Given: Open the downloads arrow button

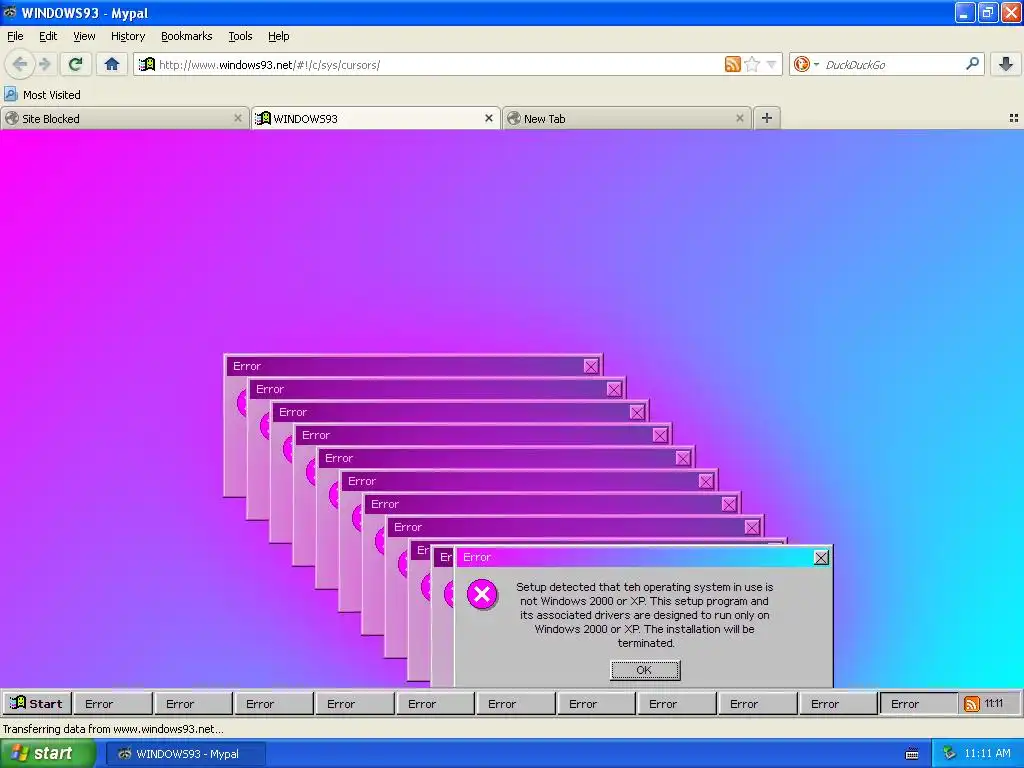Looking at the screenshot, I should point(1006,64).
